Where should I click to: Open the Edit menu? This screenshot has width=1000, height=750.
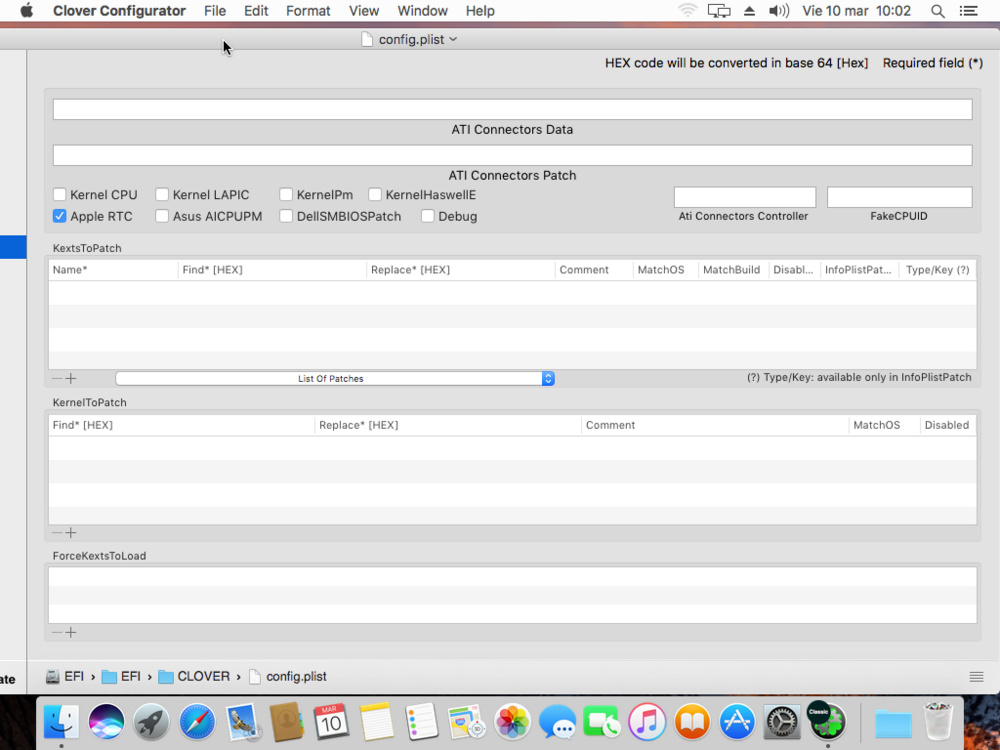(x=256, y=11)
